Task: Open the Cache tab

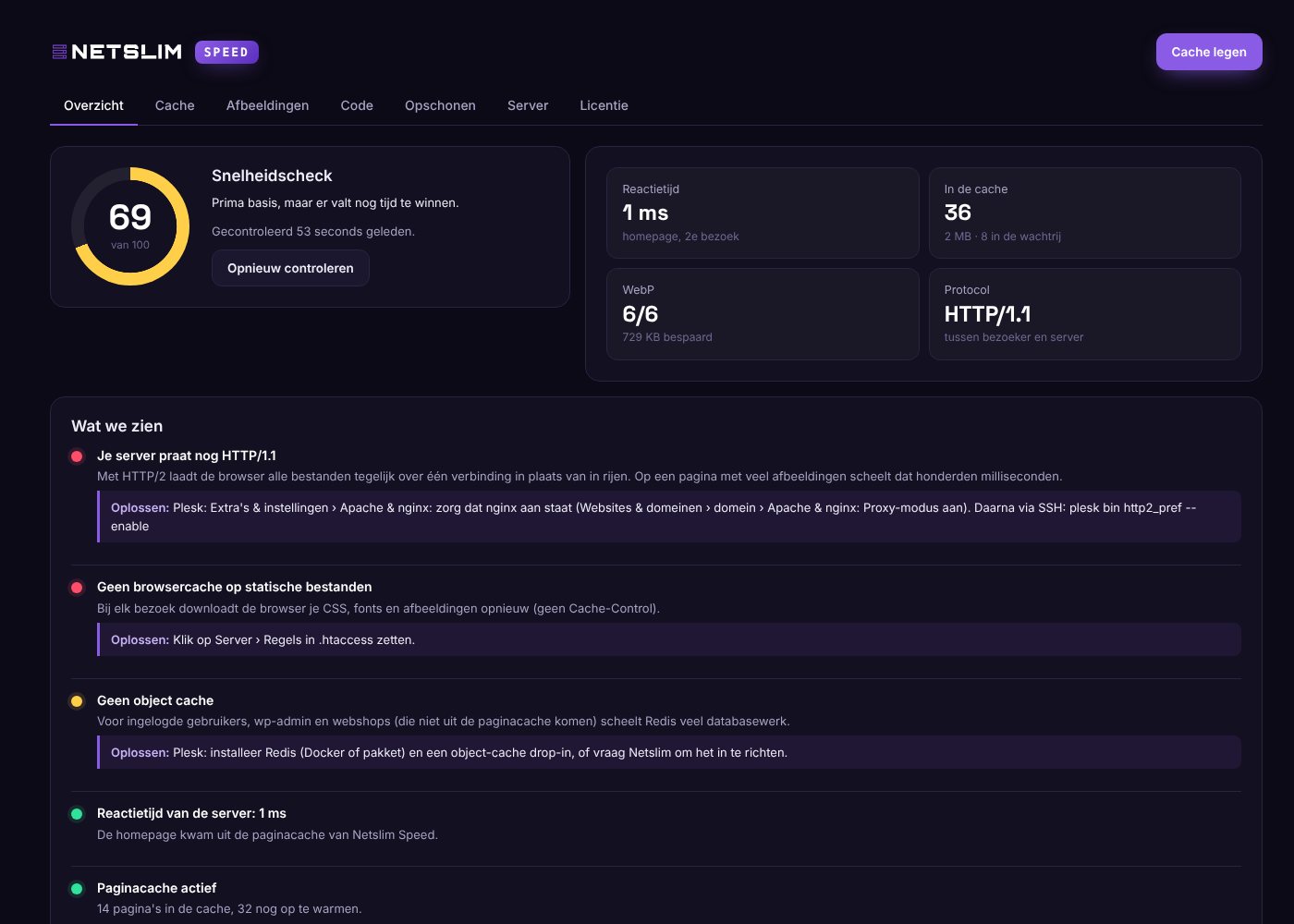Action: point(175,105)
